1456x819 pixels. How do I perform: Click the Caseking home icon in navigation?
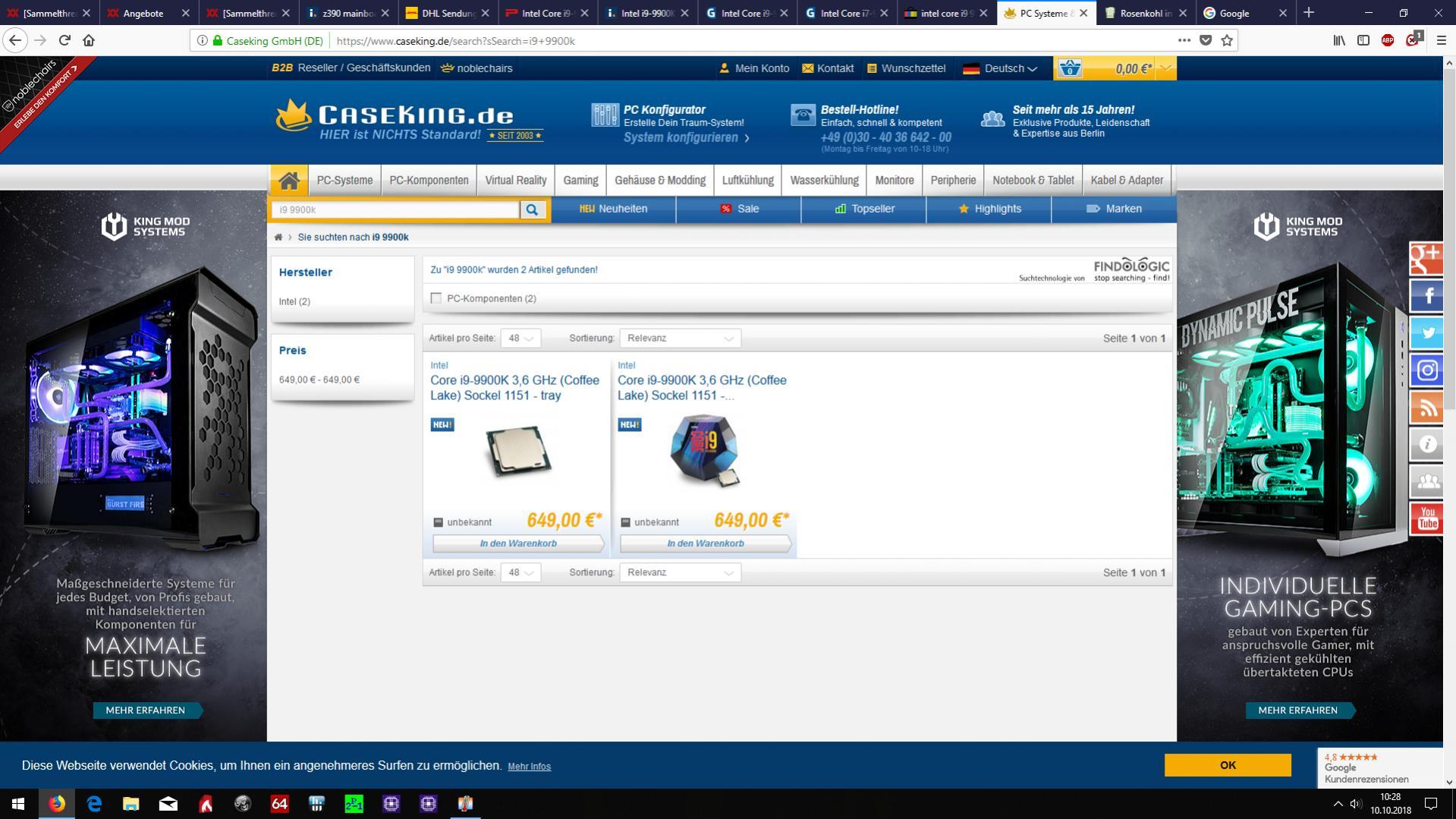click(x=289, y=180)
